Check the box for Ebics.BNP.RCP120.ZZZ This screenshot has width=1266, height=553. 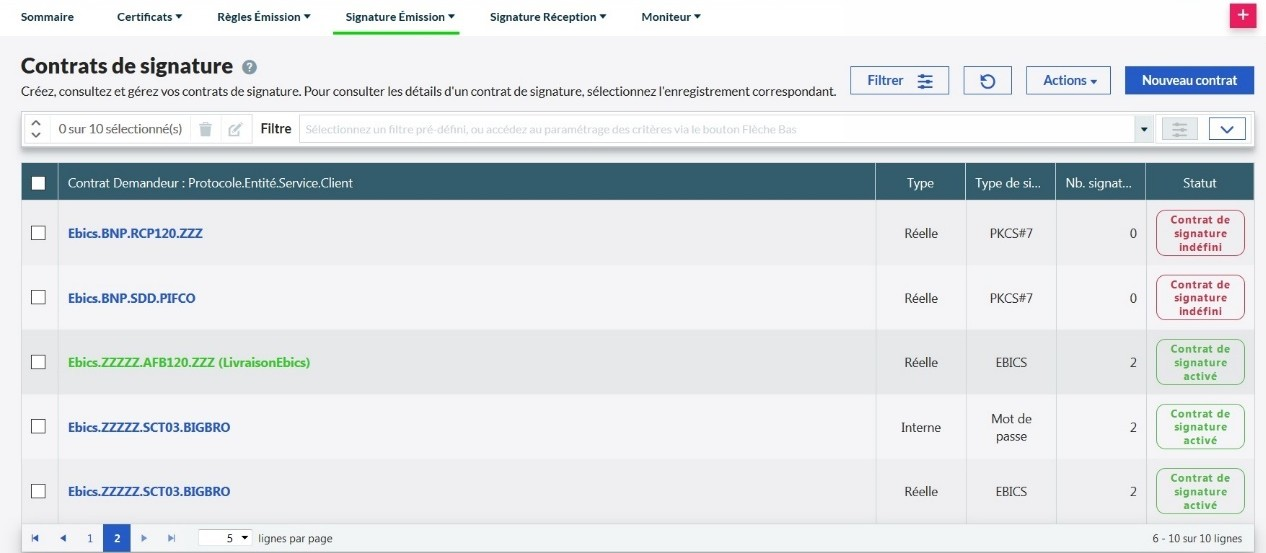coord(38,233)
